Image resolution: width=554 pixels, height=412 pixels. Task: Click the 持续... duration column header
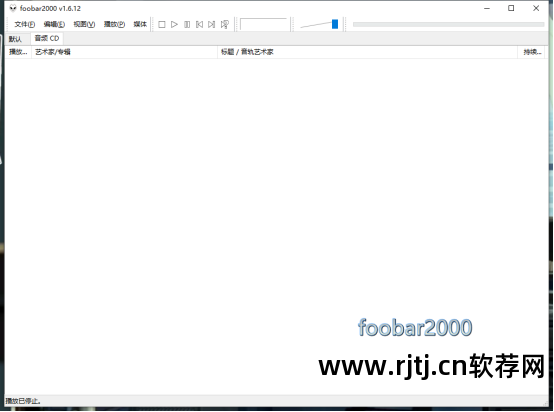point(531,52)
